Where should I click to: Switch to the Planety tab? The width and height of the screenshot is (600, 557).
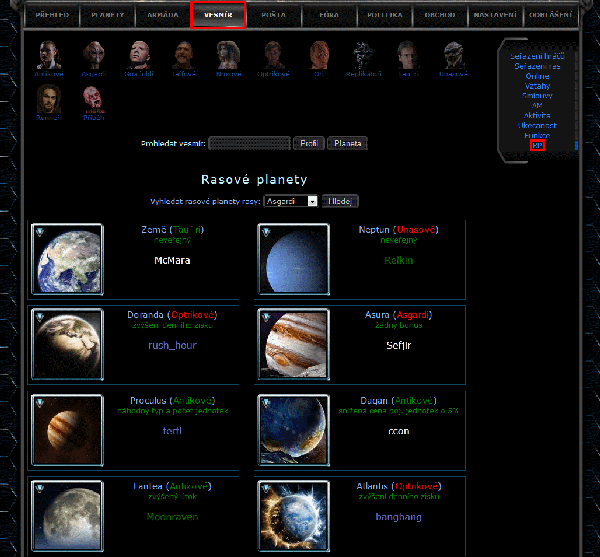coord(107,15)
